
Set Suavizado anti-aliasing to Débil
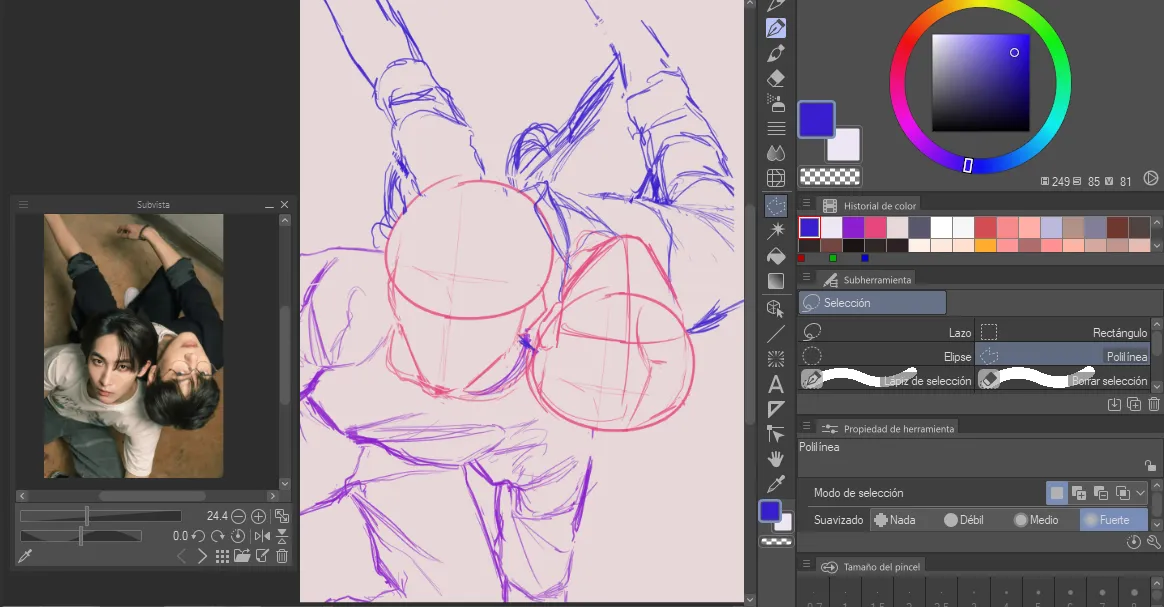pos(964,520)
